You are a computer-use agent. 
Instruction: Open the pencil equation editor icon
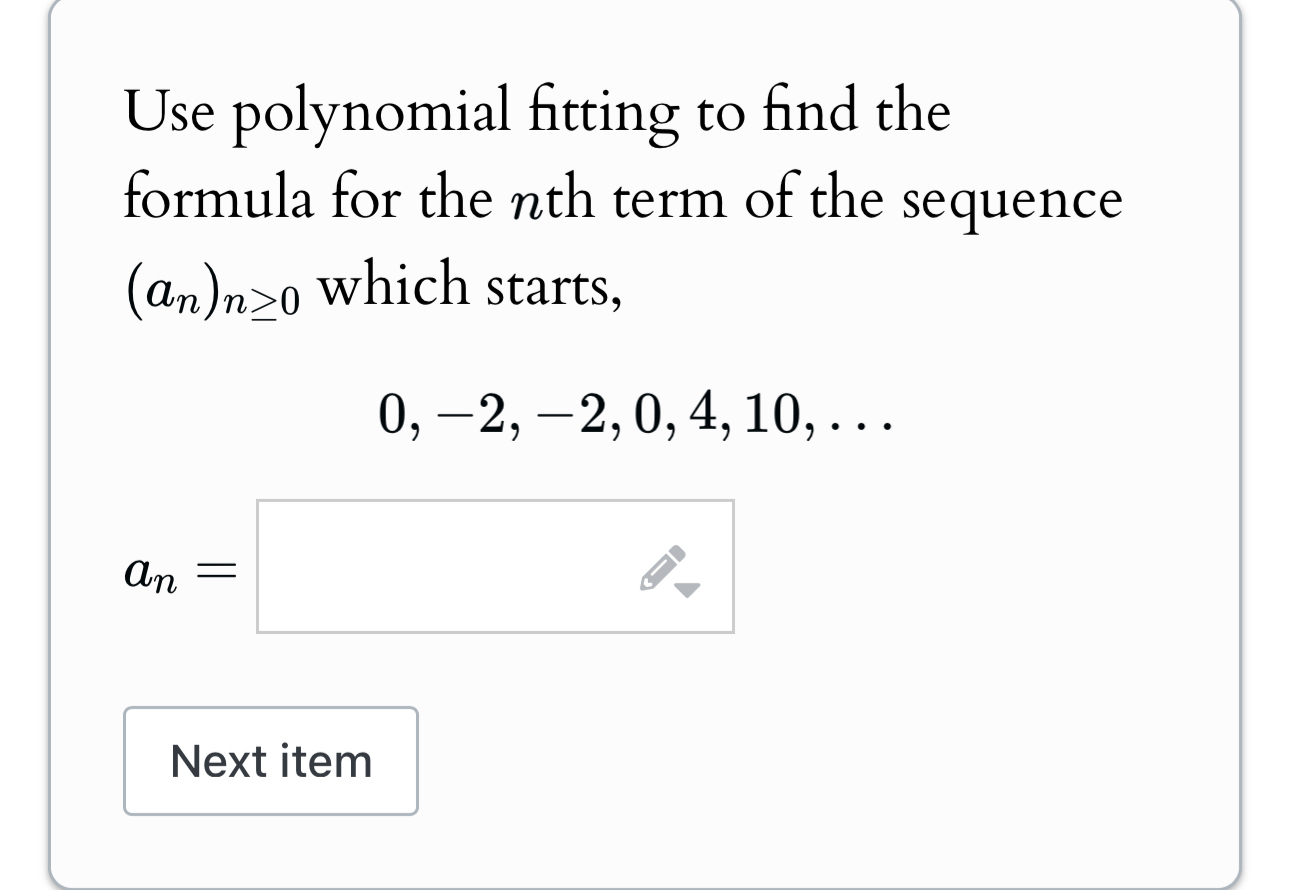[664, 567]
